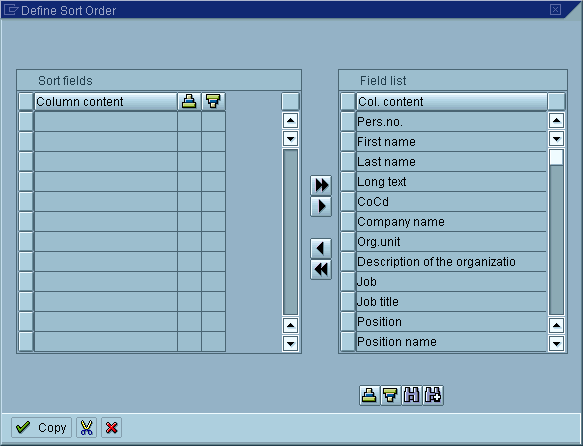The image size is (583, 446).
Task: Select the row marker beside Pers.no.
Action: 348,122
